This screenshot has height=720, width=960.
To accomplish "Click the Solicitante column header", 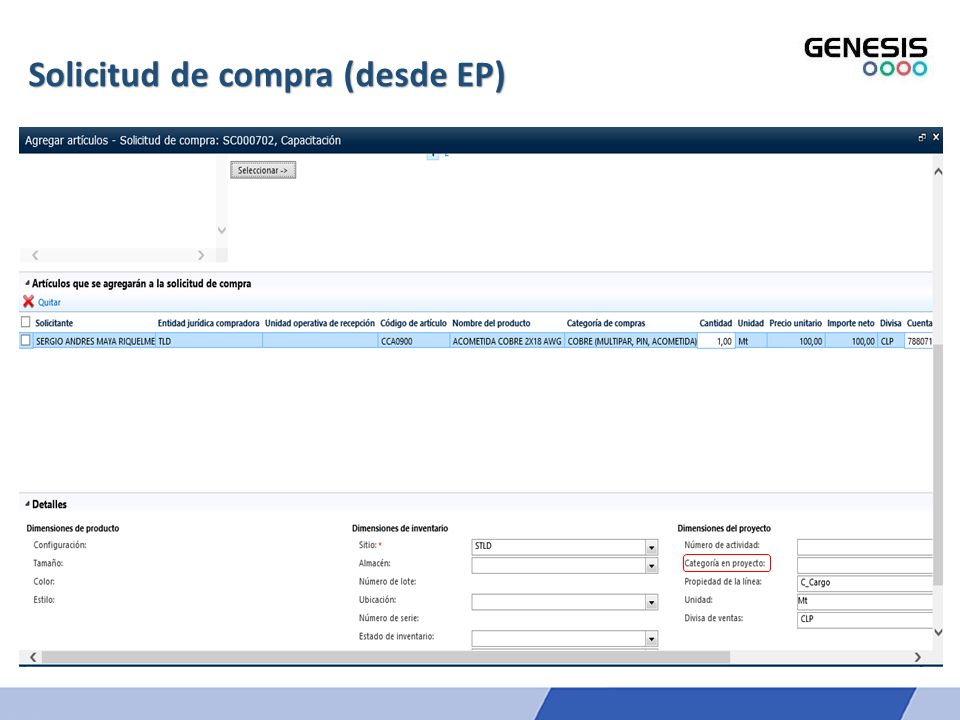I will [x=54, y=323].
